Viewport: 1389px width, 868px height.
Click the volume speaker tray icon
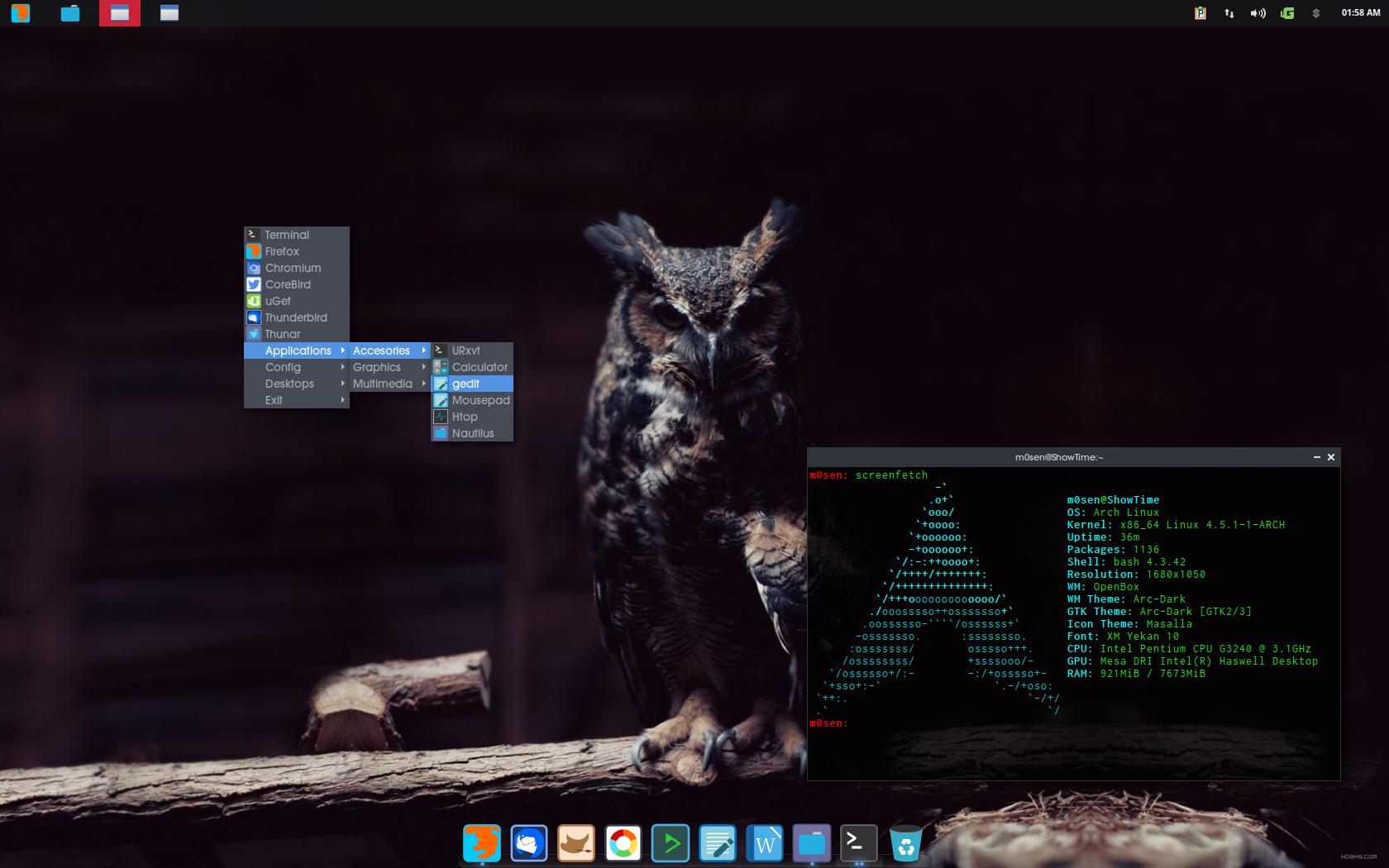(1258, 13)
